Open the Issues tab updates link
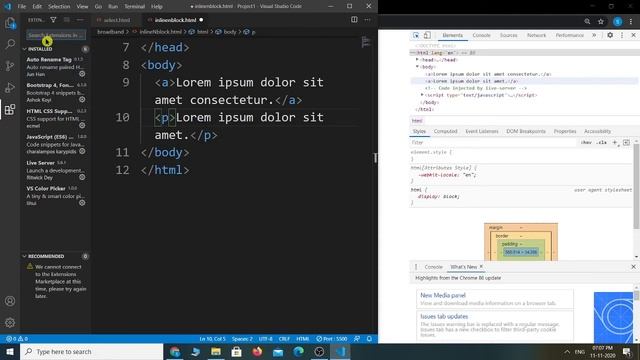Viewport: 640px width, 360px height. 444,316
